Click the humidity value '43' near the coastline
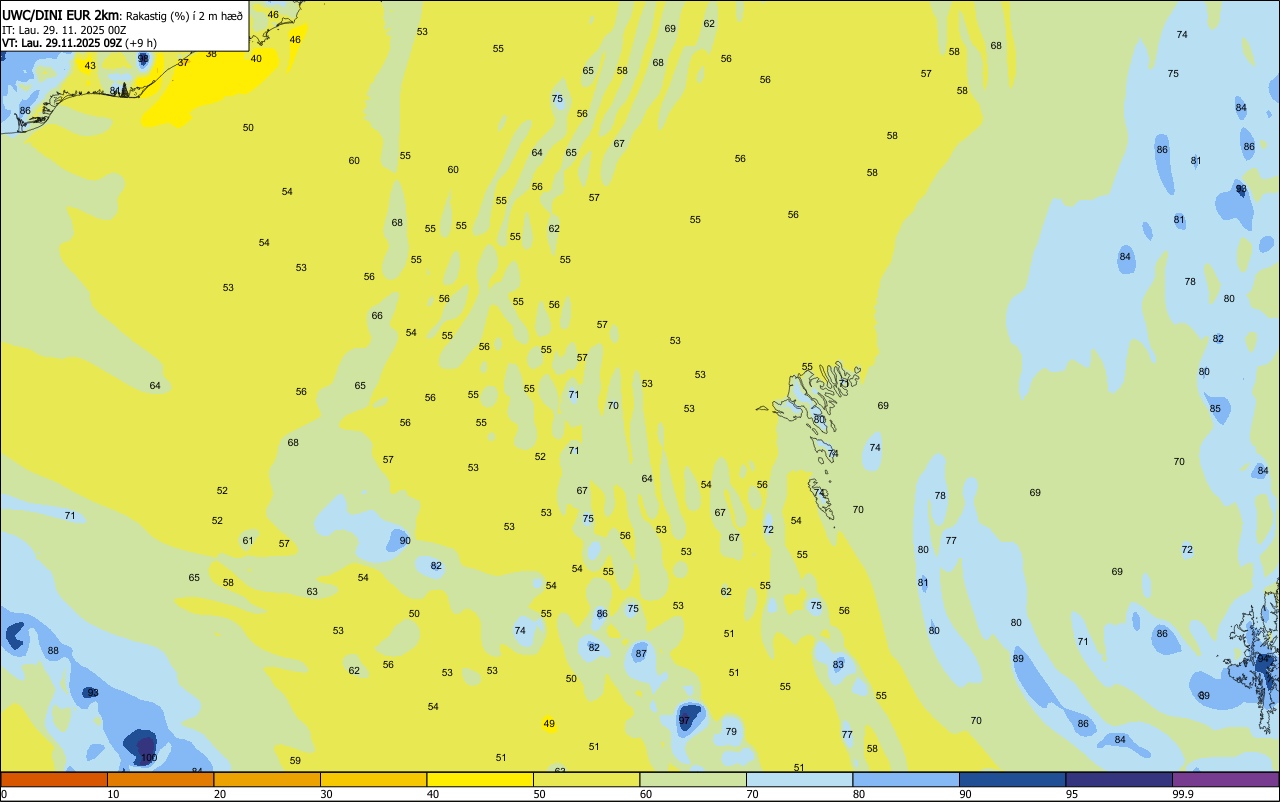1280x802 pixels. coord(90,66)
